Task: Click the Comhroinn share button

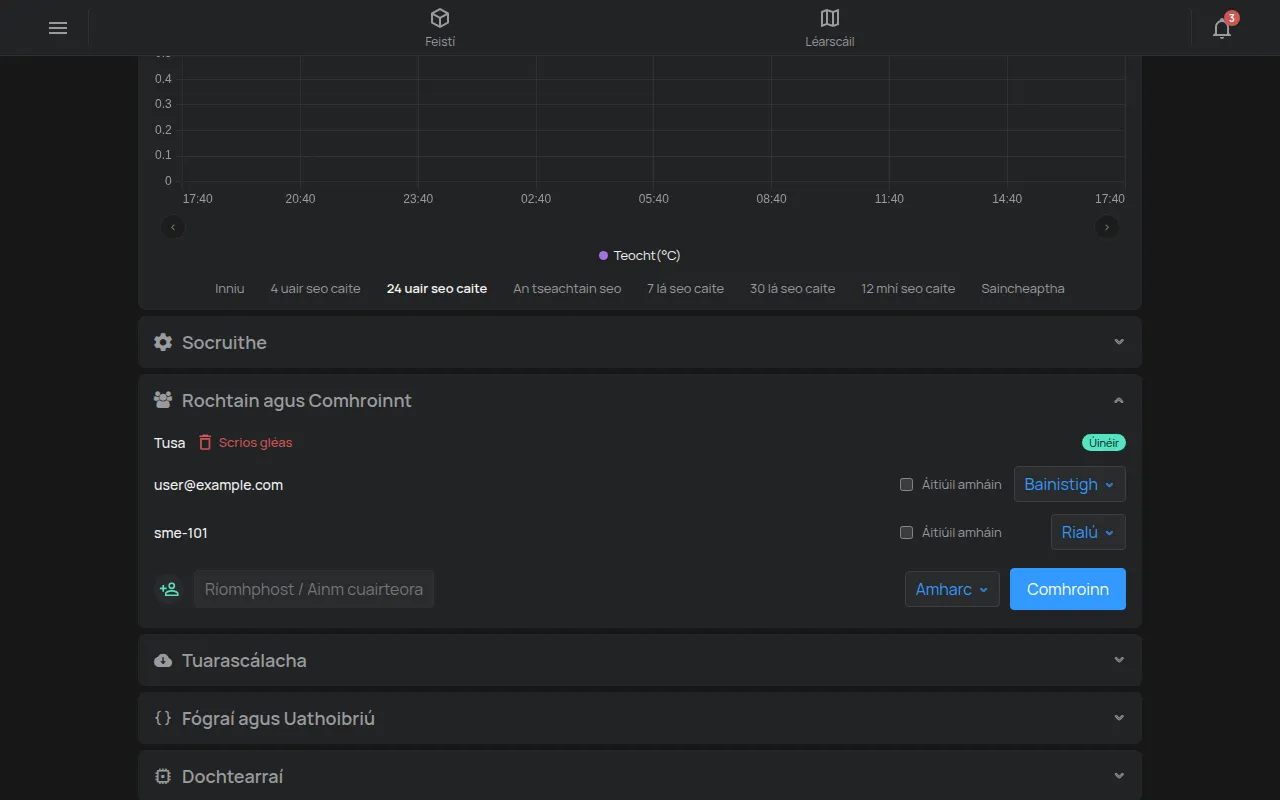Action: pyautogui.click(x=1068, y=589)
